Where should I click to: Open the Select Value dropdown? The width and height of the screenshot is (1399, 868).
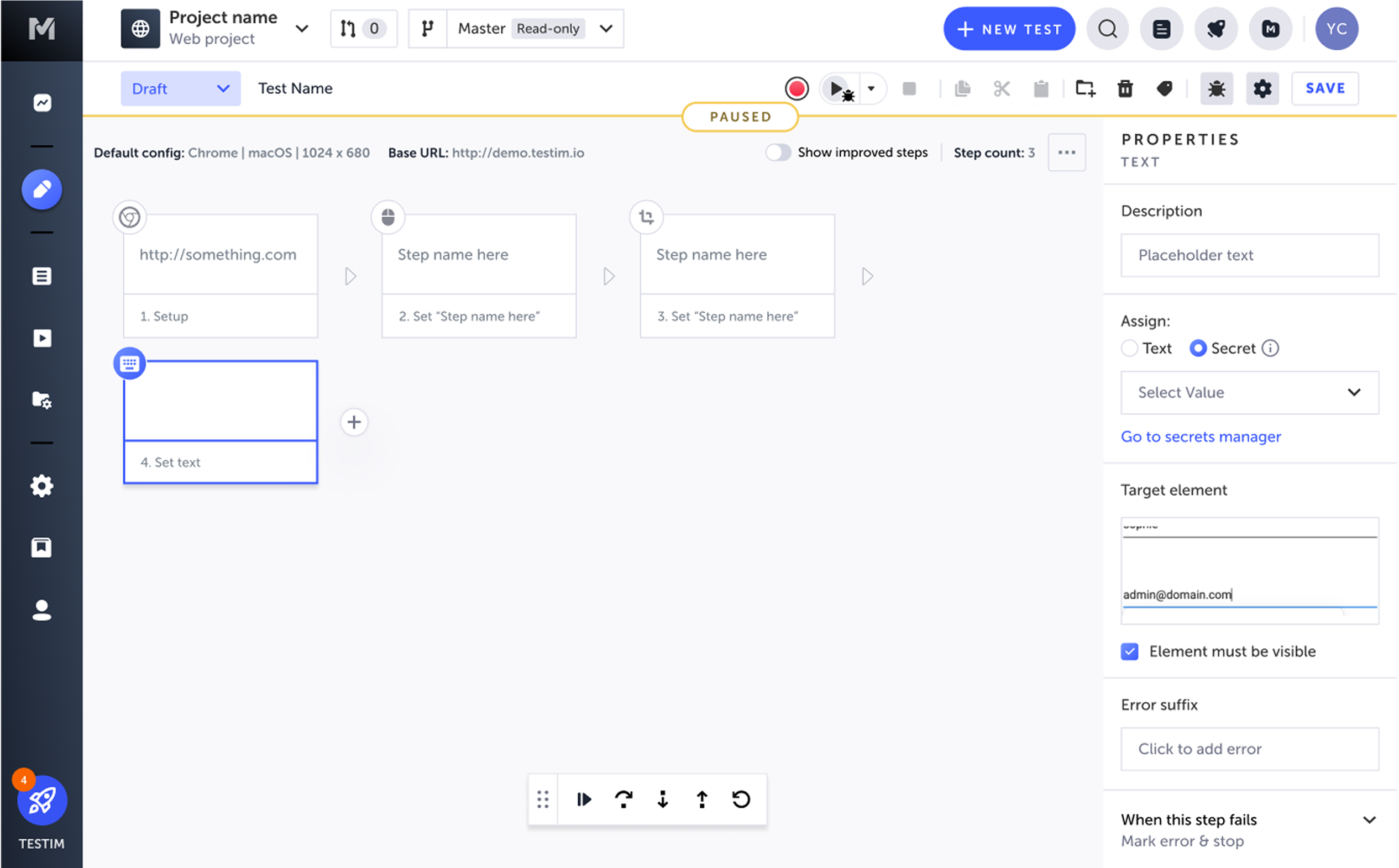click(1251, 393)
